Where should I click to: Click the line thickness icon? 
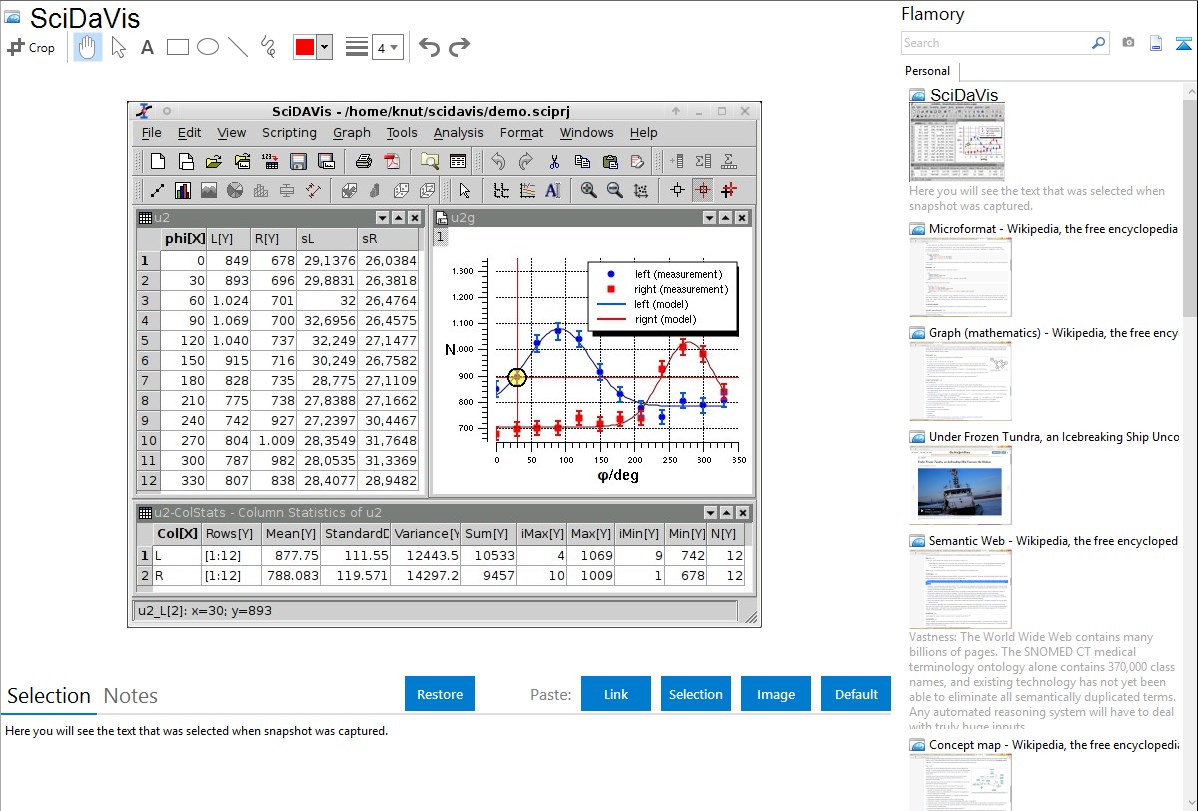356,47
